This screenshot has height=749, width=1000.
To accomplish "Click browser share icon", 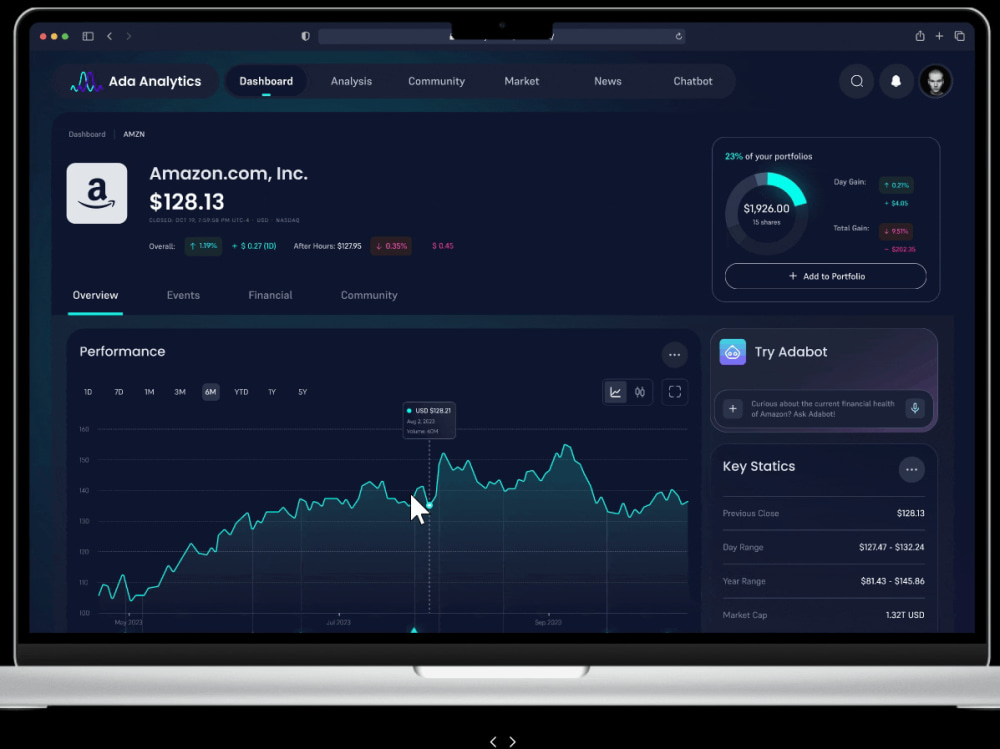I will 920,36.
